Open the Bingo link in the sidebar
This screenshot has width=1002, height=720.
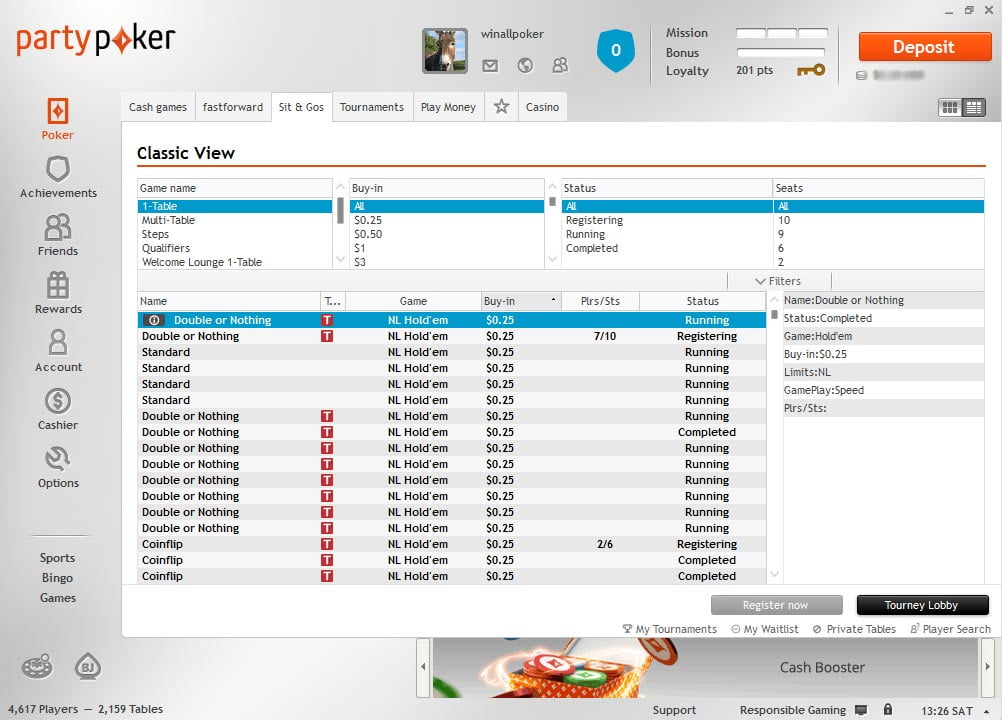pyautogui.click(x=58, y=578)
